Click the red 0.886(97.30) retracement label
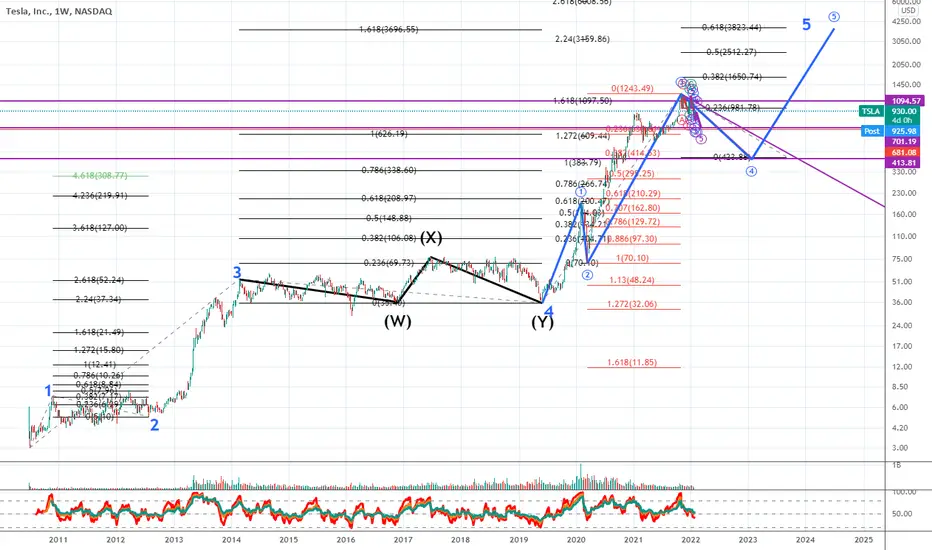 click(x=632, y=239)
